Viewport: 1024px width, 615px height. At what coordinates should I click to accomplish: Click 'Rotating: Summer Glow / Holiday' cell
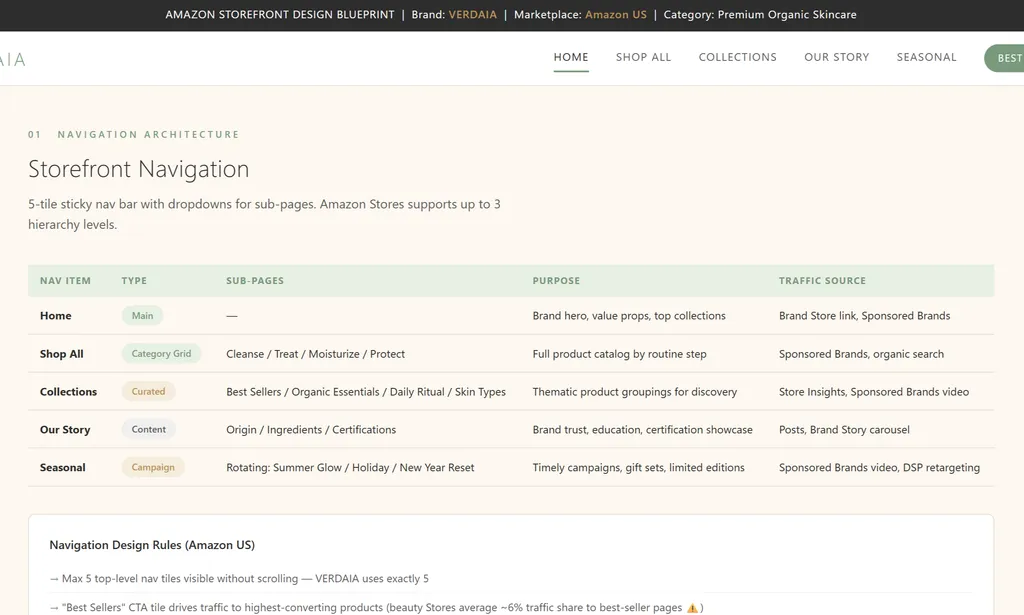click(x=350, y=467)
